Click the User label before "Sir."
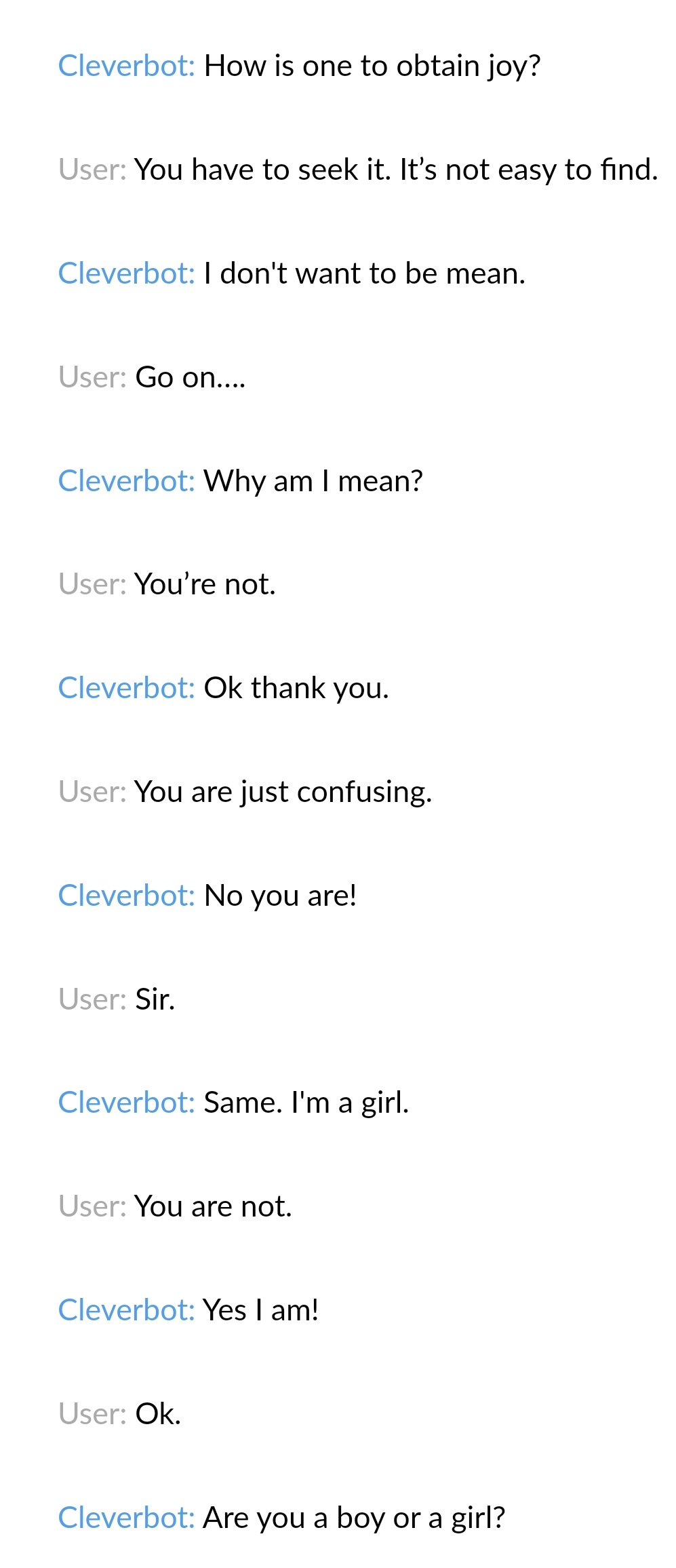Screen dimensions: 676x1568 (92, 1000)
